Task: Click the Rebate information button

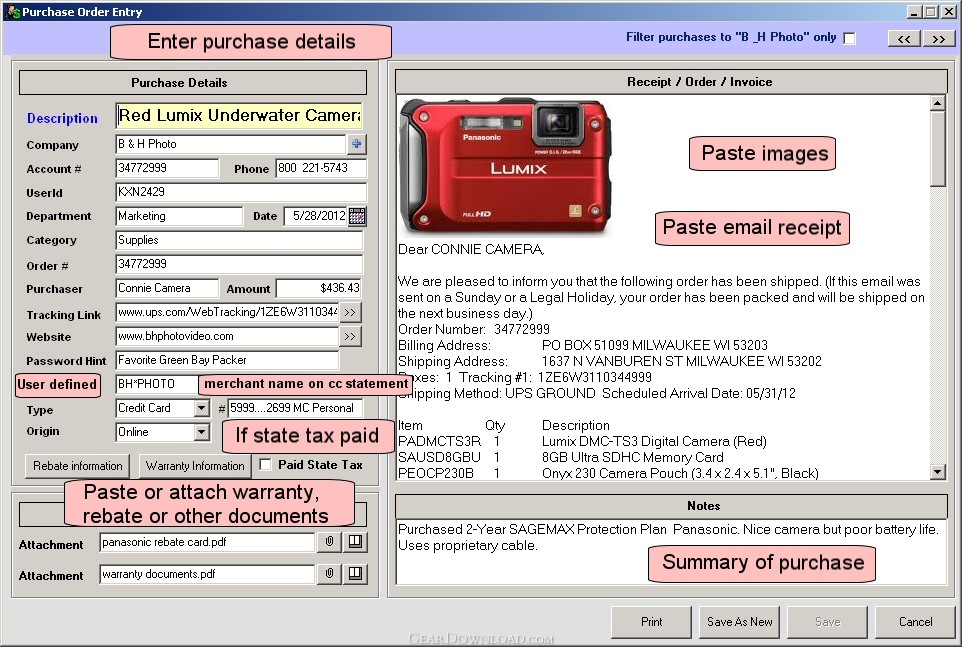Action: (x=77, y=466)
